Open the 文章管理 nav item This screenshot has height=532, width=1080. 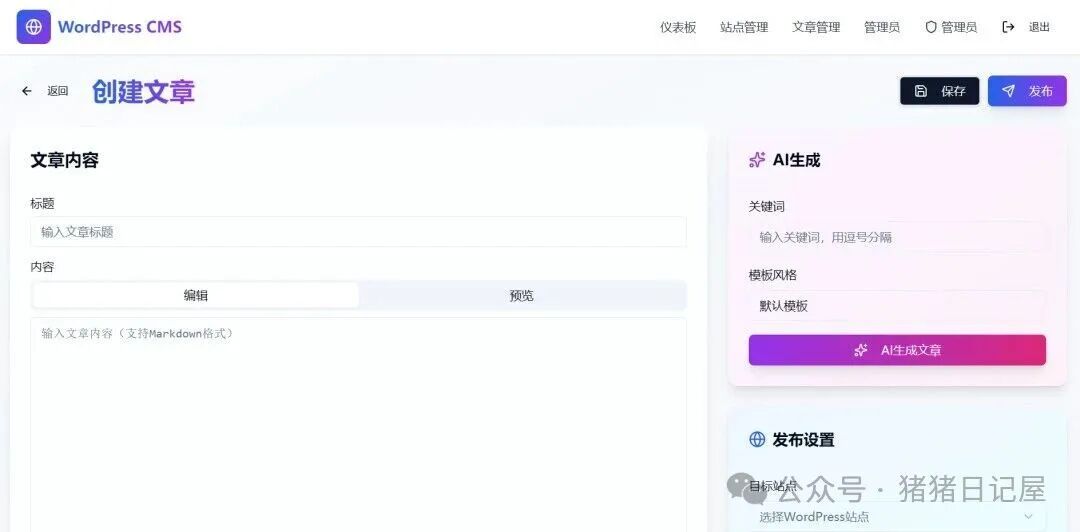coord(816,28)
